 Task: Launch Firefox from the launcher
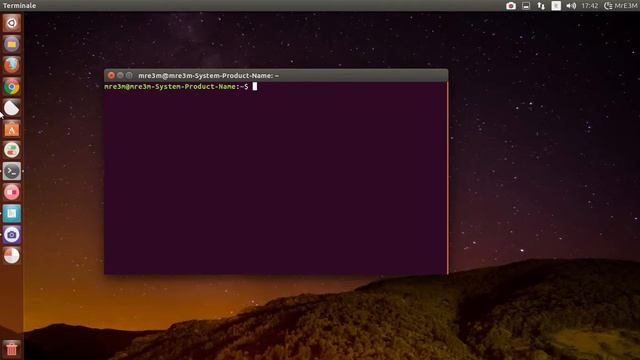(11, 65)
